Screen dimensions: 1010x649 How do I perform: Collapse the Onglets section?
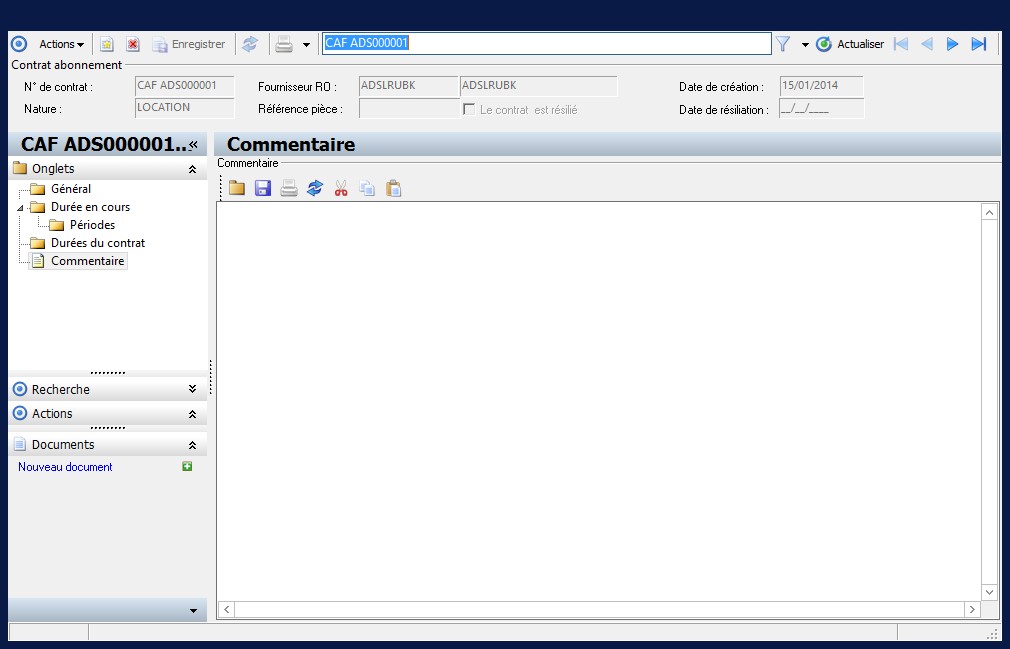[192, 169]
